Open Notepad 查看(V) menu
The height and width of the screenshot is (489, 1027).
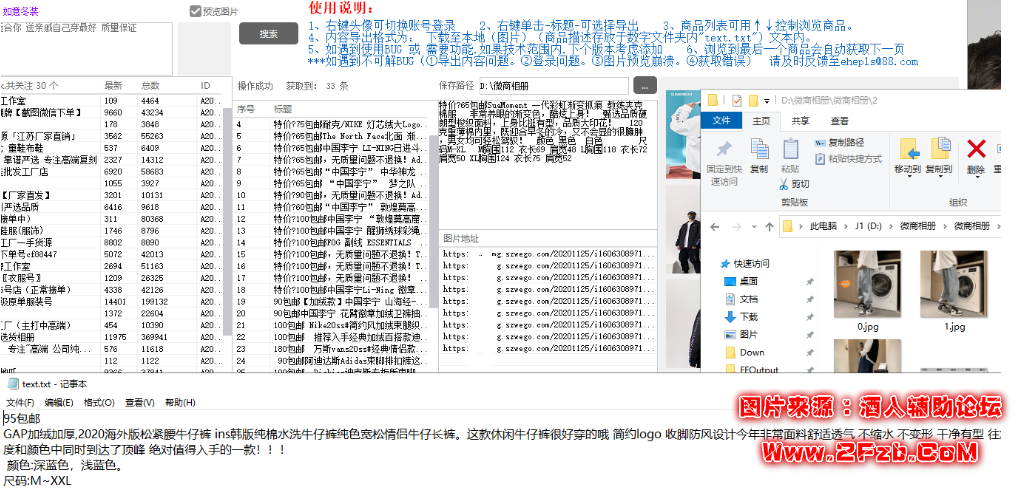click(140, 403)
